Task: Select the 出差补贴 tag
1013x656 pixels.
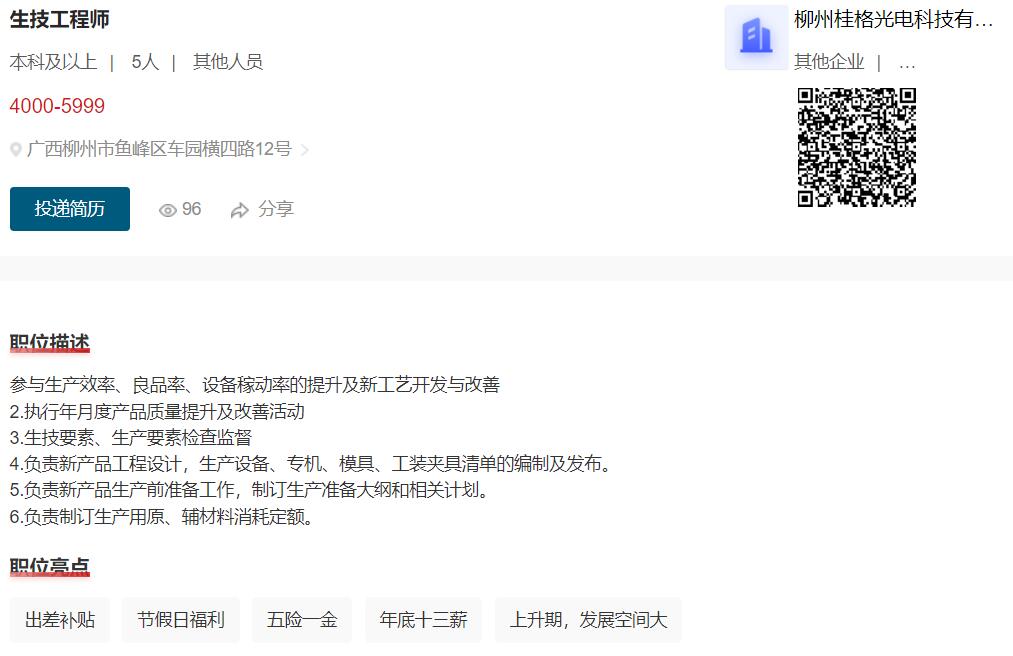Action: [x=60, y=620]
